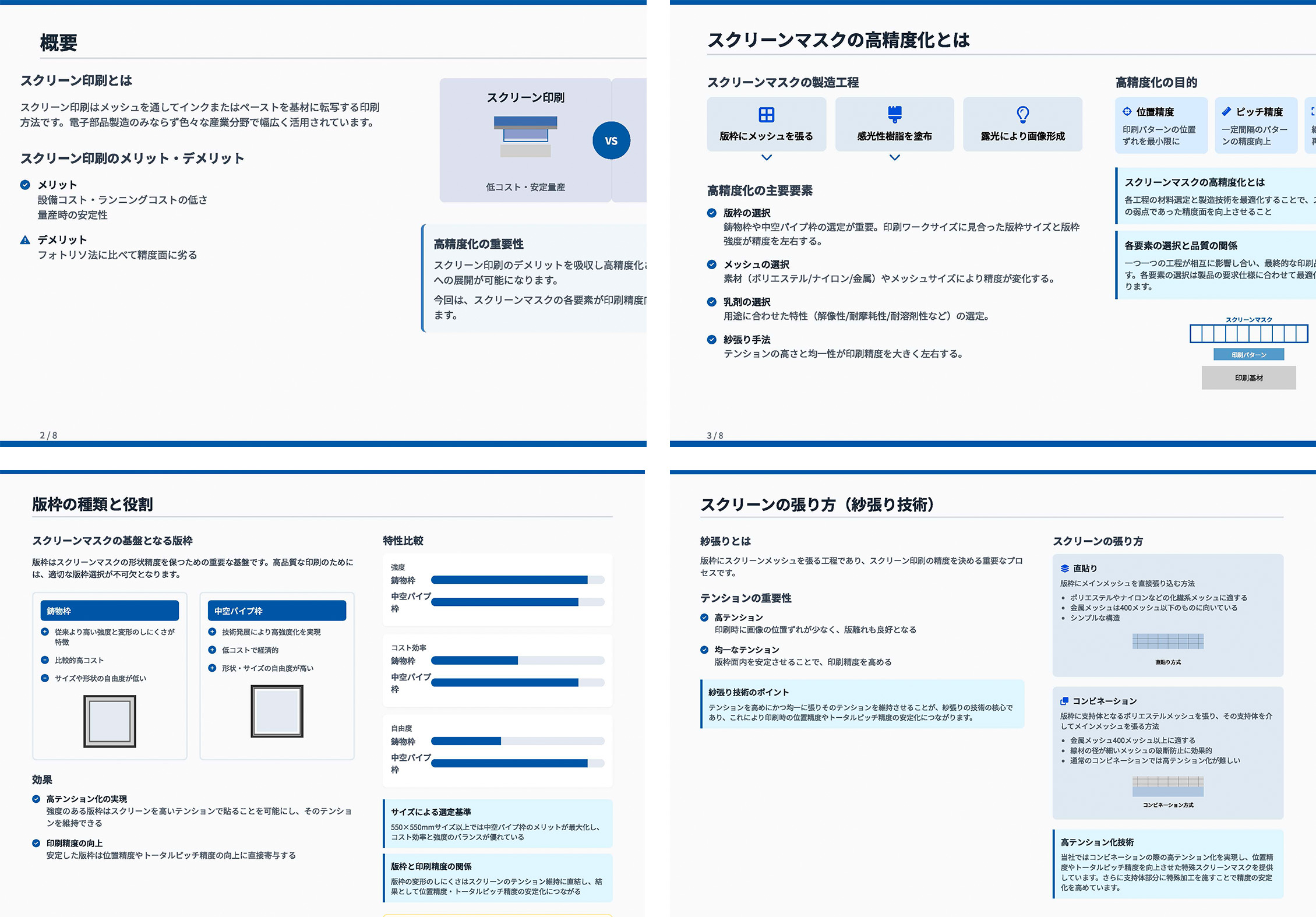Toggle the checkmark next to メリット

(x=26, y=185)
